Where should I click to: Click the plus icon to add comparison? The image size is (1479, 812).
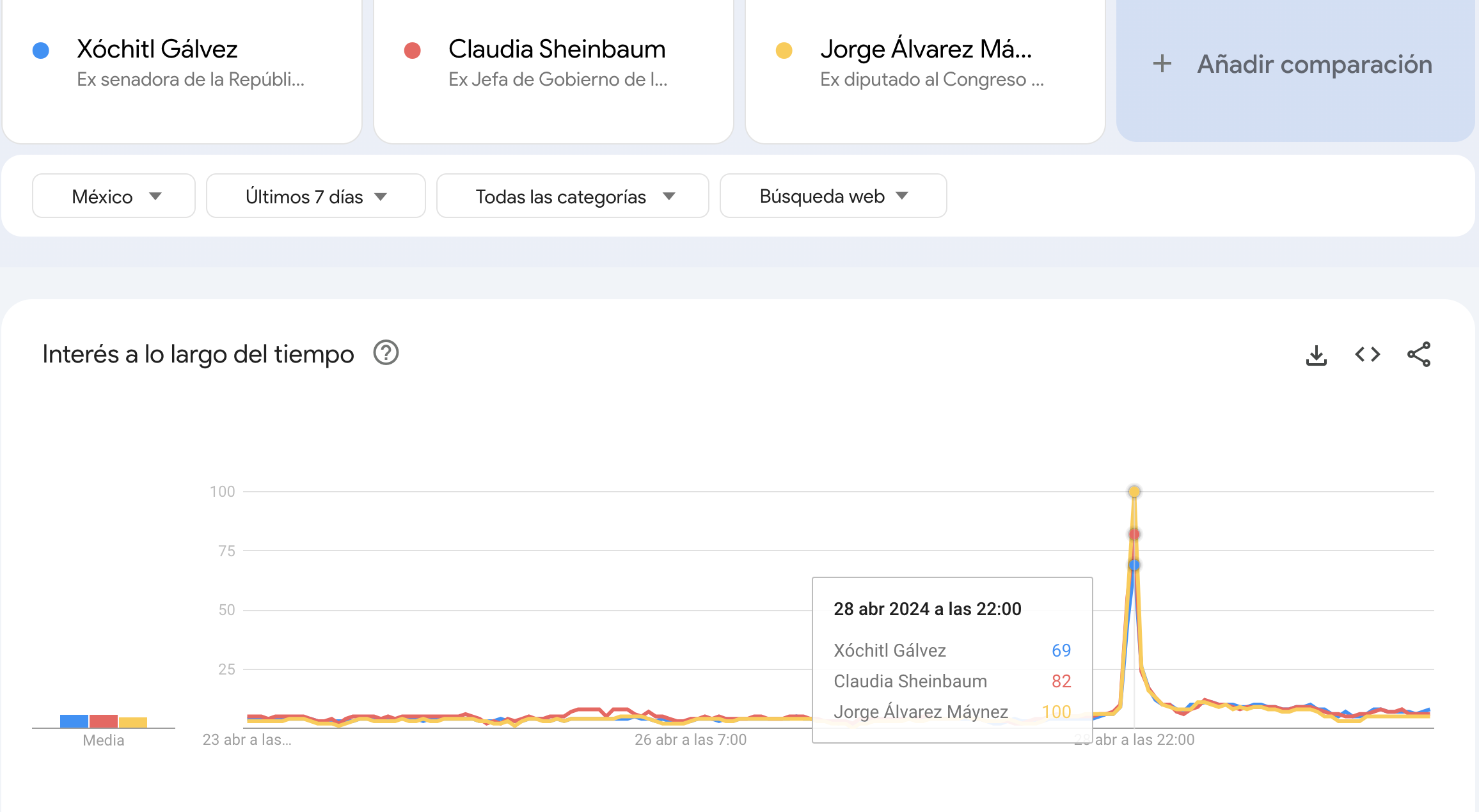coord(1162,64)
